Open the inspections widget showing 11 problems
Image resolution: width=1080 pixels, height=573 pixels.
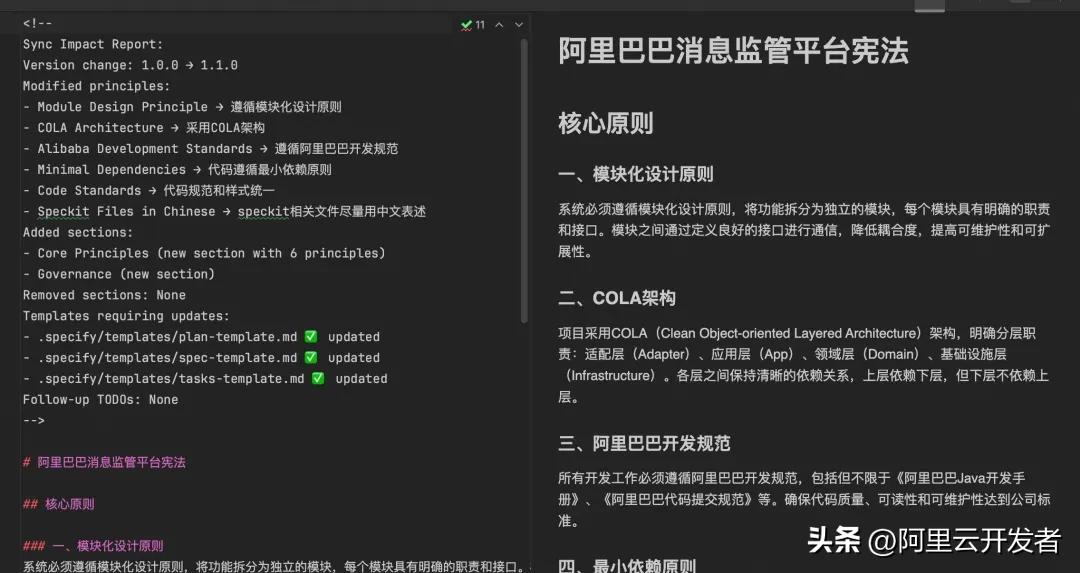point(473,25)
